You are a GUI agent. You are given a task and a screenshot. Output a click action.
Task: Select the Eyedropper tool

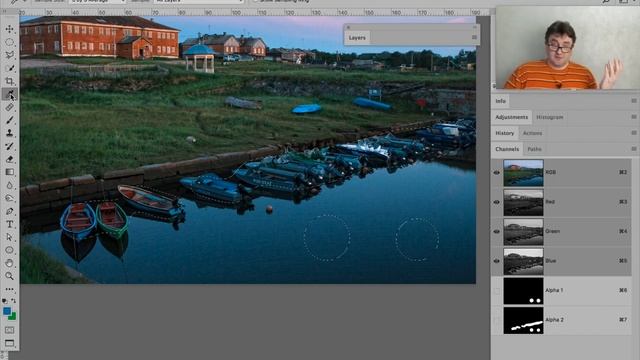pos(9,94)
